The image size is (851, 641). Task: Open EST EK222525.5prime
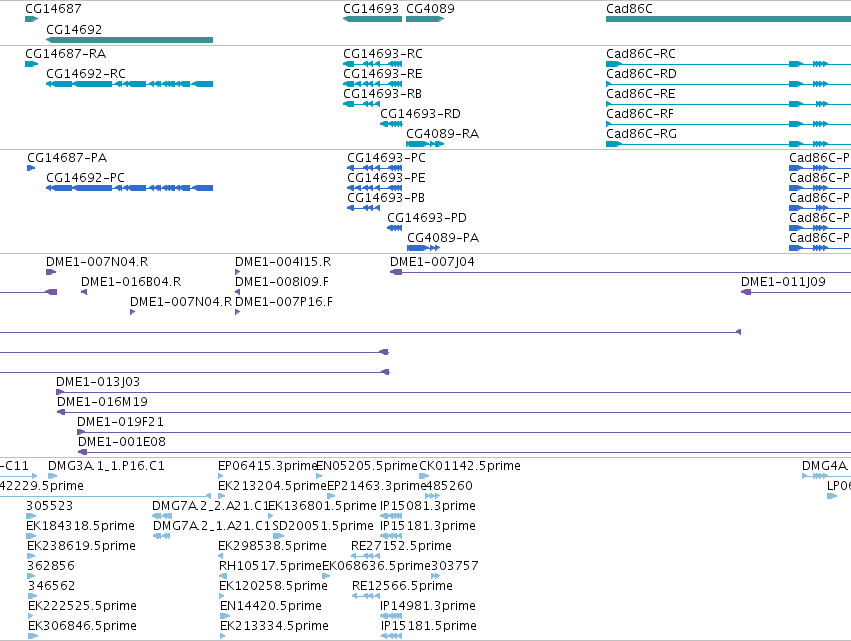(82, 607)
